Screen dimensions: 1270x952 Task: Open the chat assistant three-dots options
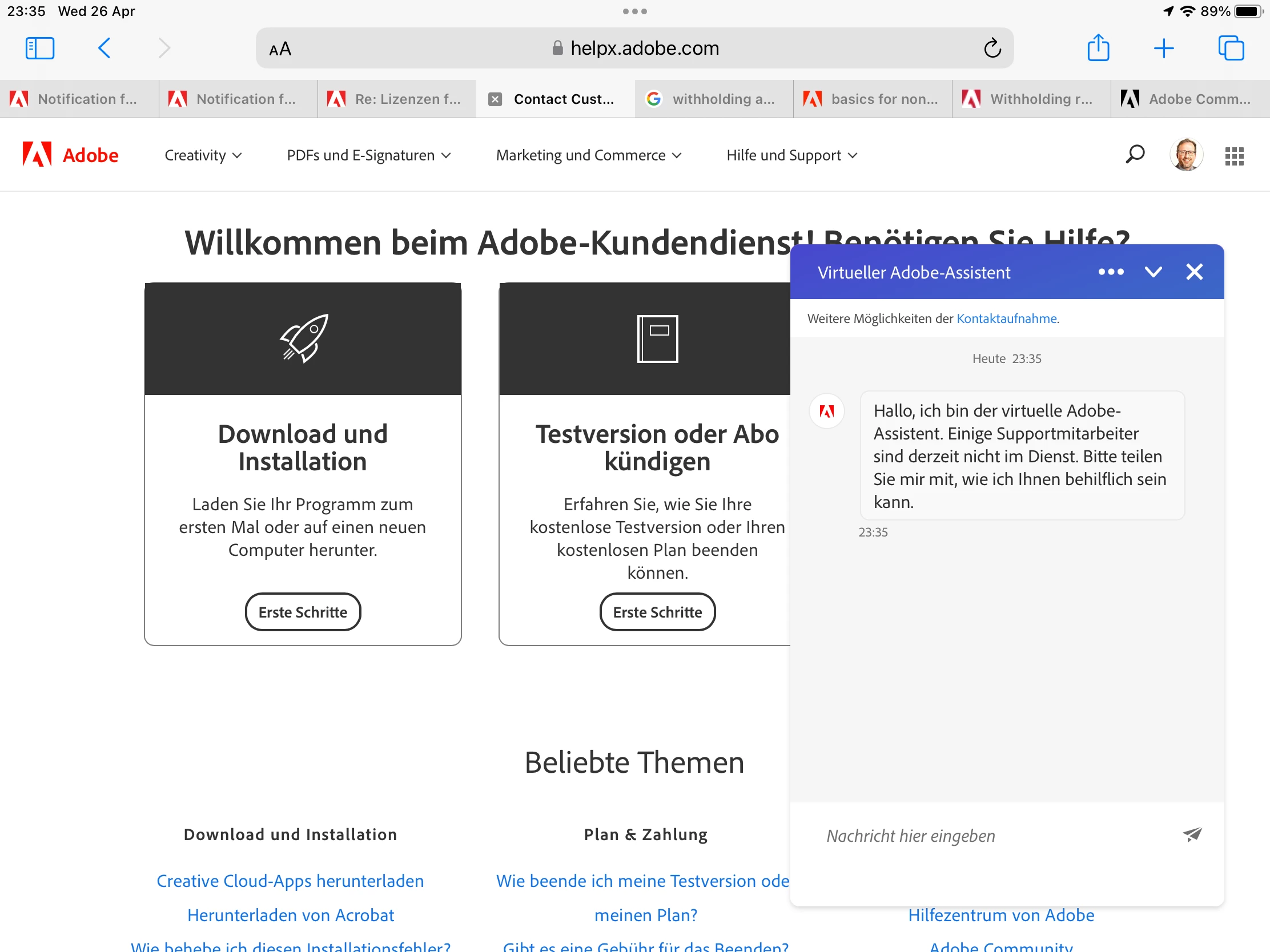(1110, 272)
